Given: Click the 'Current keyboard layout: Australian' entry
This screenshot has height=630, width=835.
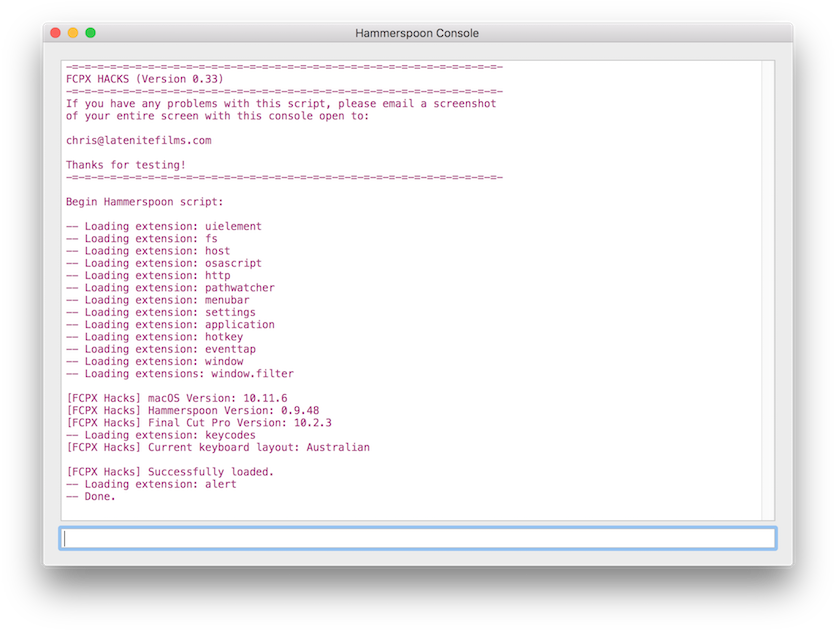Looking at the screenshot, I should coord(213,447).
